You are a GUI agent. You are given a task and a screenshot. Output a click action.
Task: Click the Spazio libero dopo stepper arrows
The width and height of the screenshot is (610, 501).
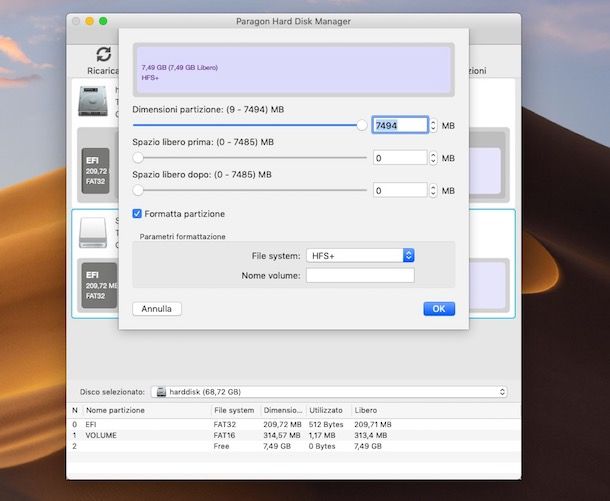[433, 191]
